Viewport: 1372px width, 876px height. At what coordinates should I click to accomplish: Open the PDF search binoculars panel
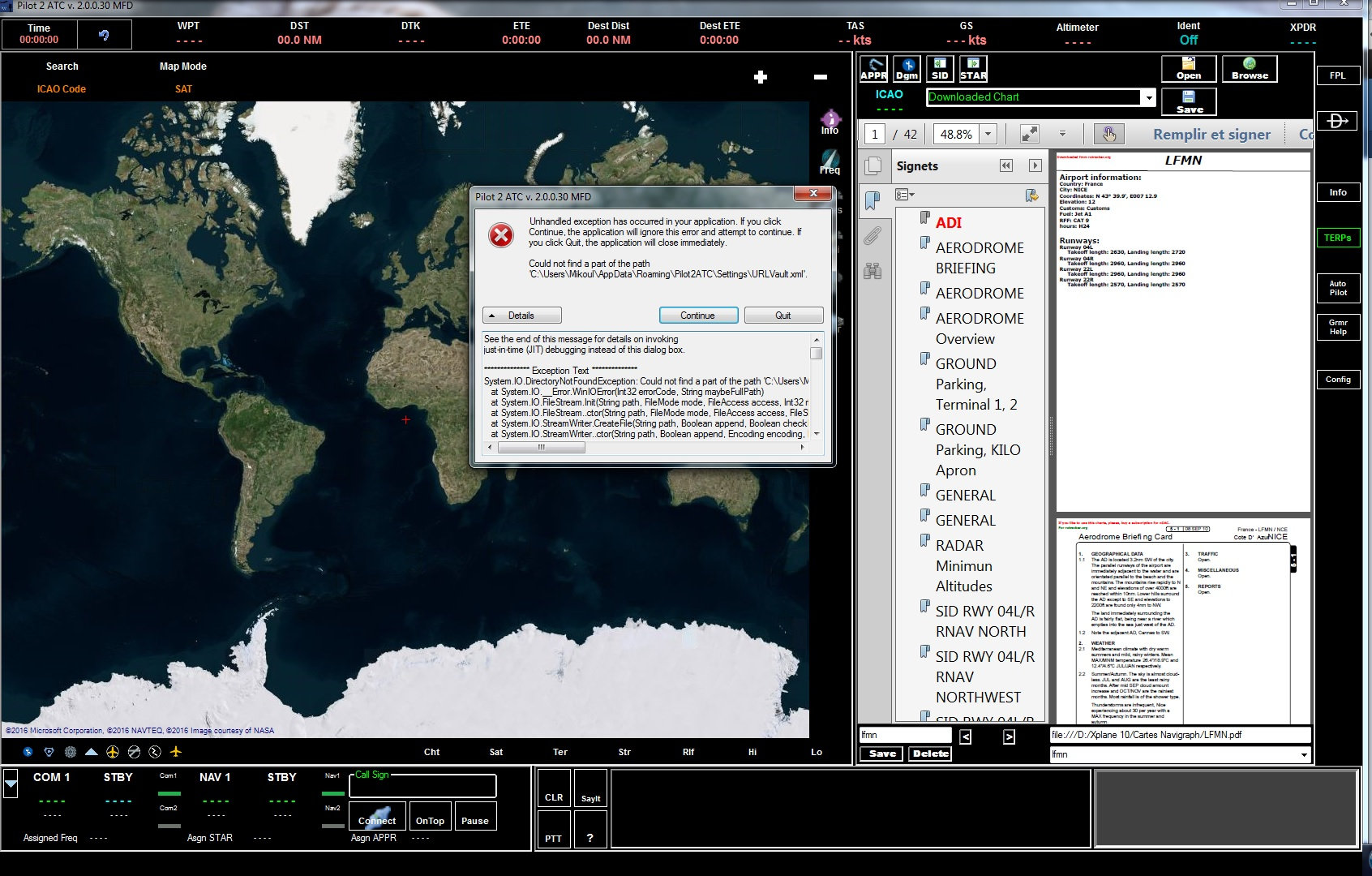click(x=873, y=271)
